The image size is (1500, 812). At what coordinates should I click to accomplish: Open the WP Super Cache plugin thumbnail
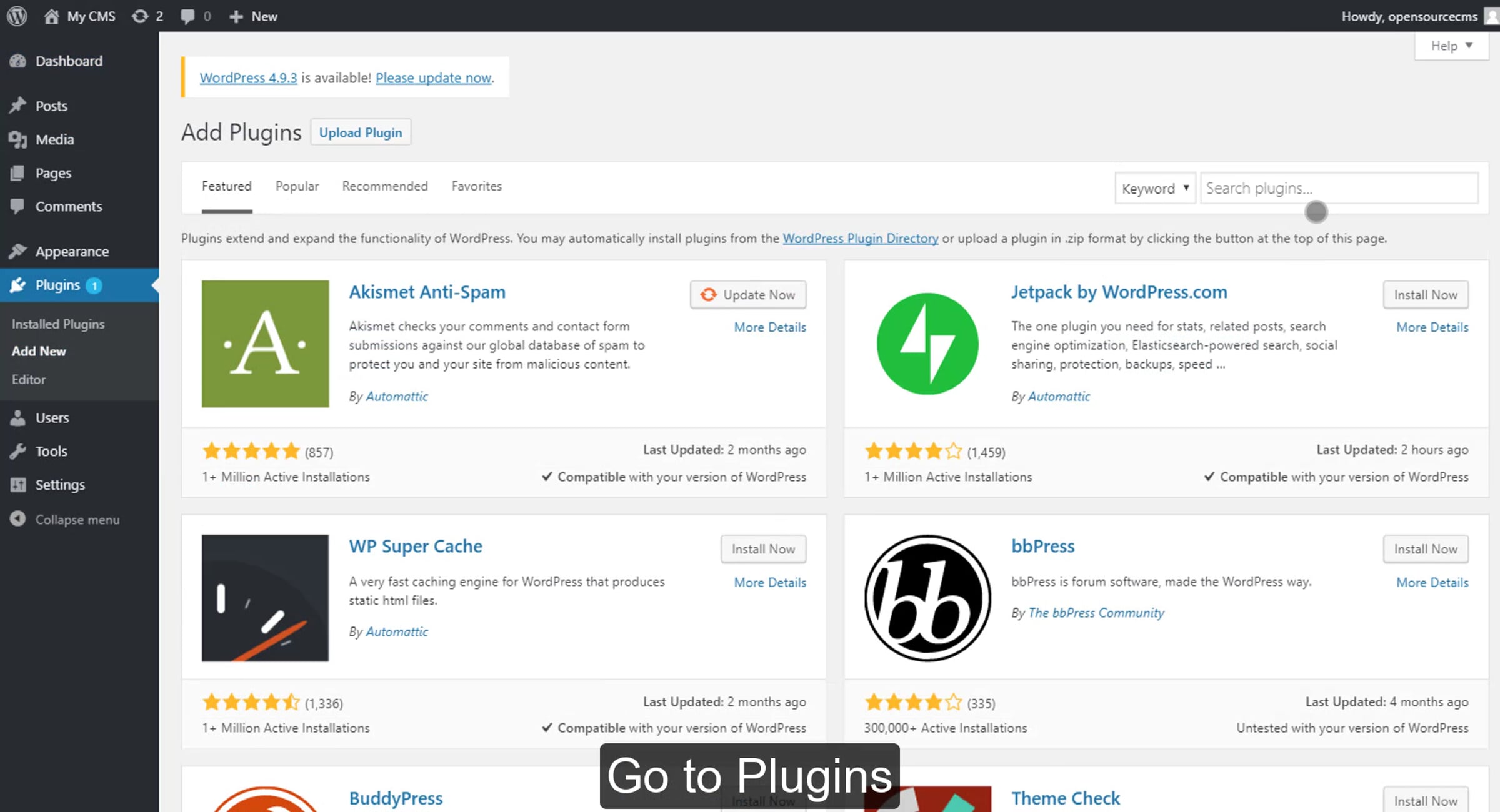265,598
